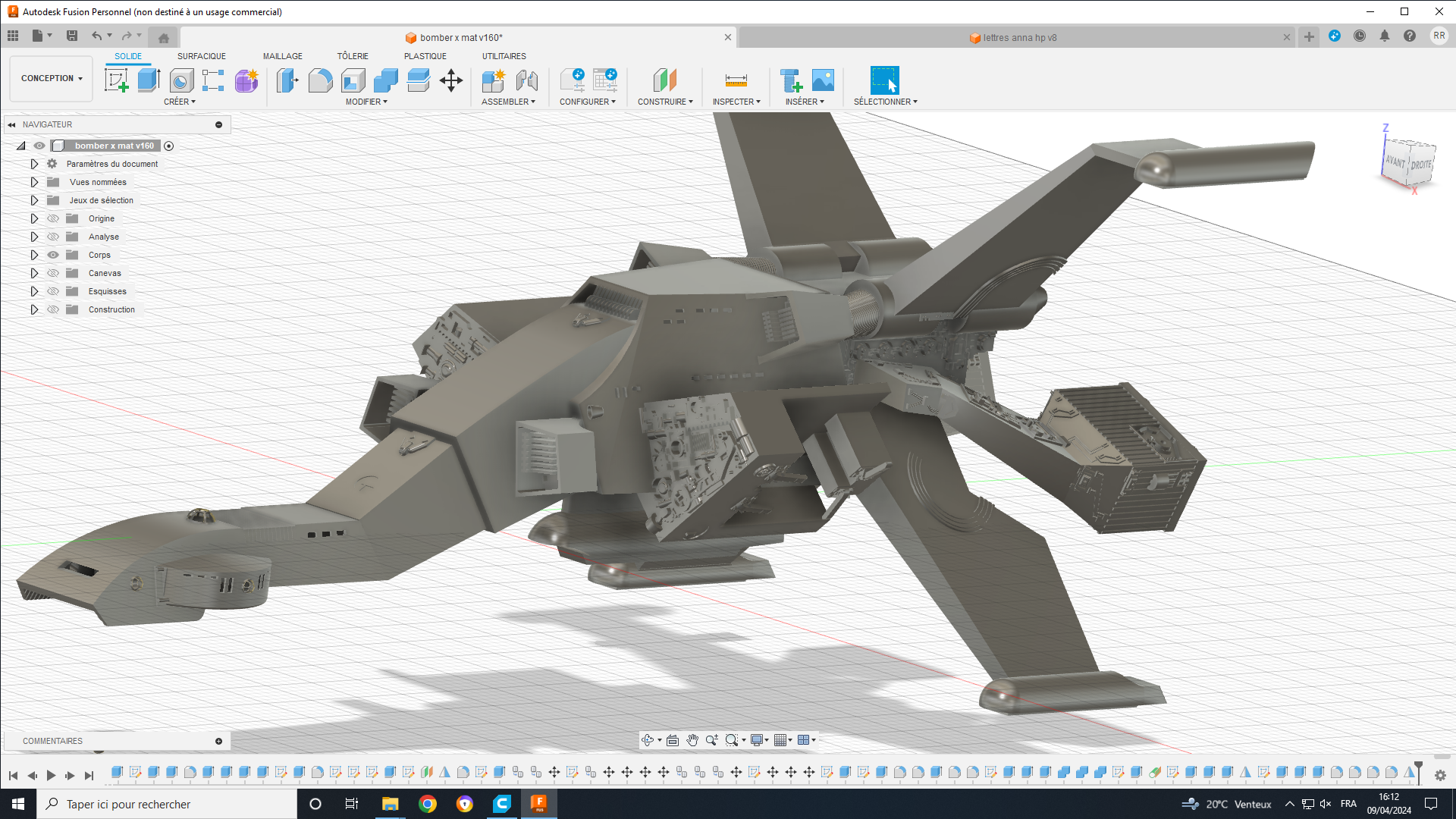
Task: Expand the Canevas tree folder
Action: [x=34, y=273]
